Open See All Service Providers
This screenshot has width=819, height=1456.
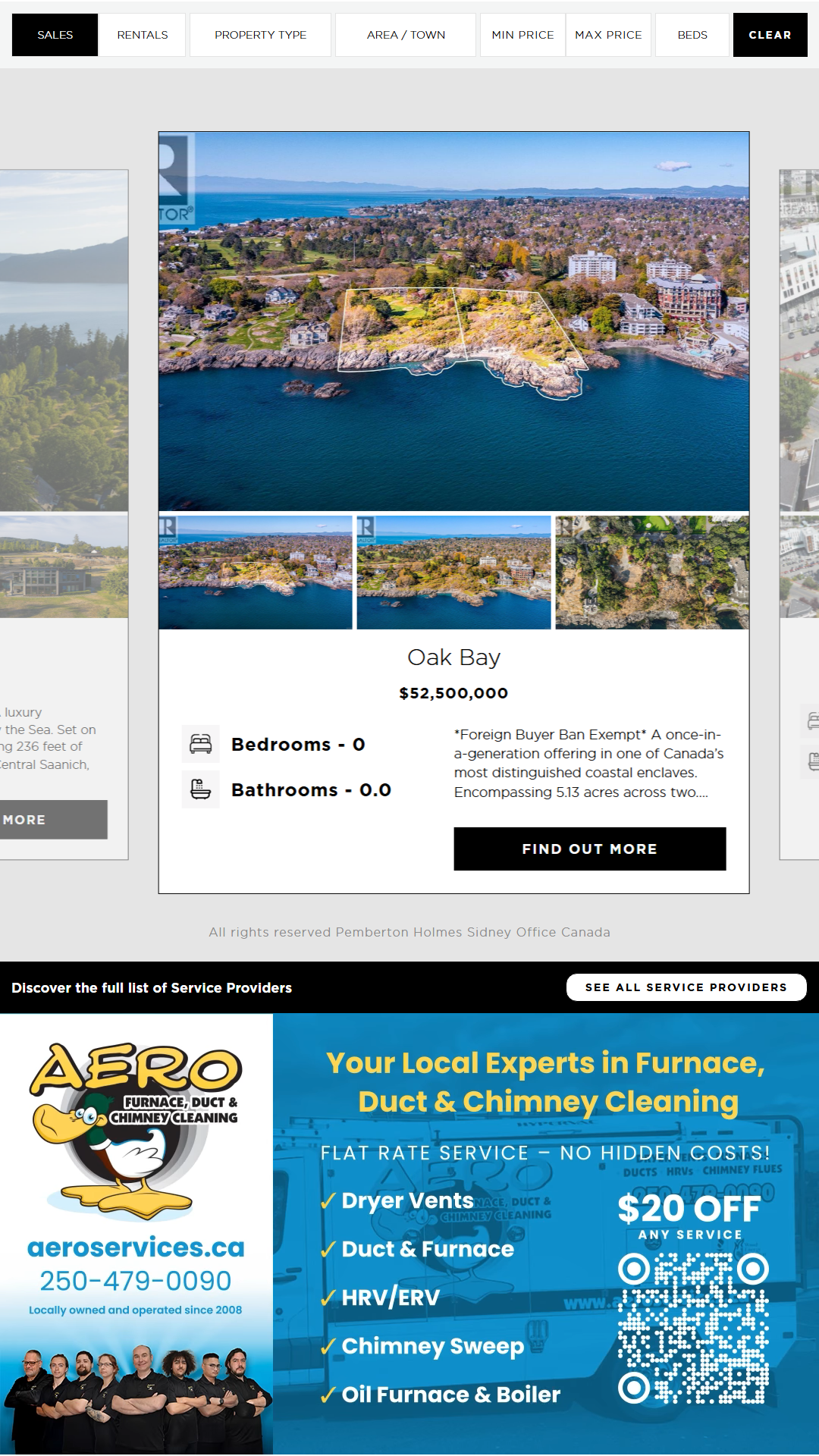point(686,987)
